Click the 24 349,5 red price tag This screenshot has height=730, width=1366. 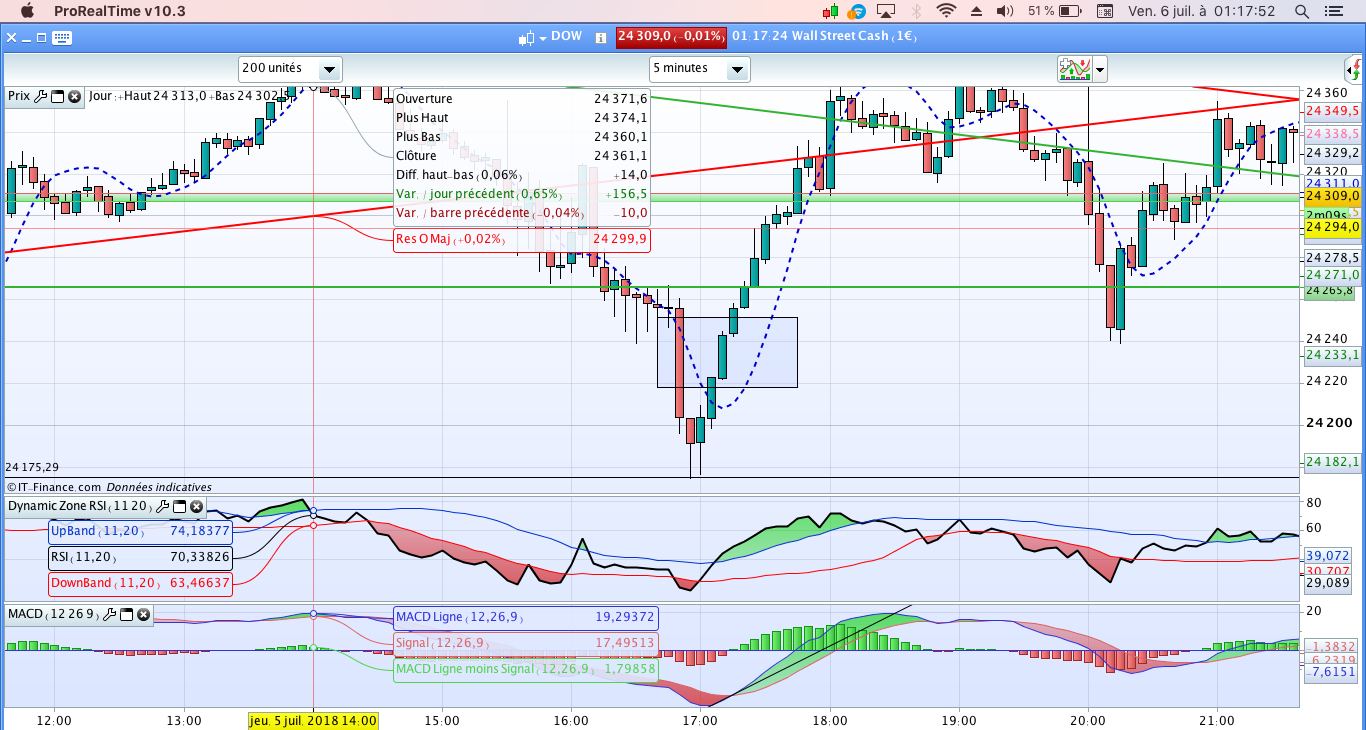pyautogui.click(x=1332, y=110)
